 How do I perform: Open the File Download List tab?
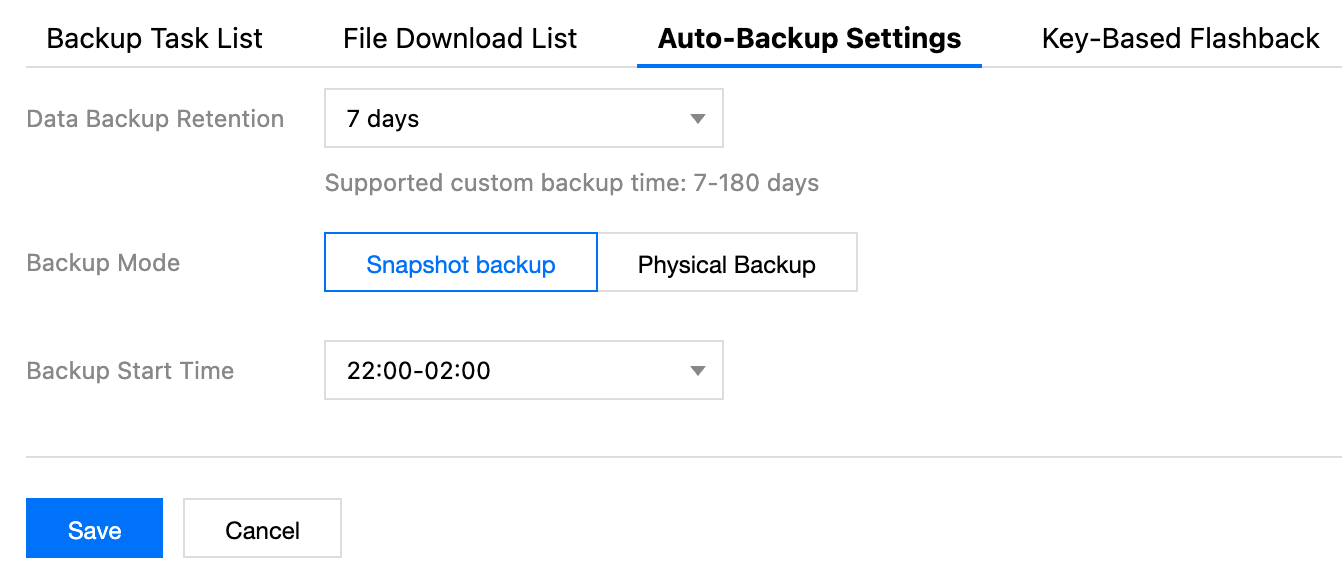pyautogui.click(x=460, y=39)
